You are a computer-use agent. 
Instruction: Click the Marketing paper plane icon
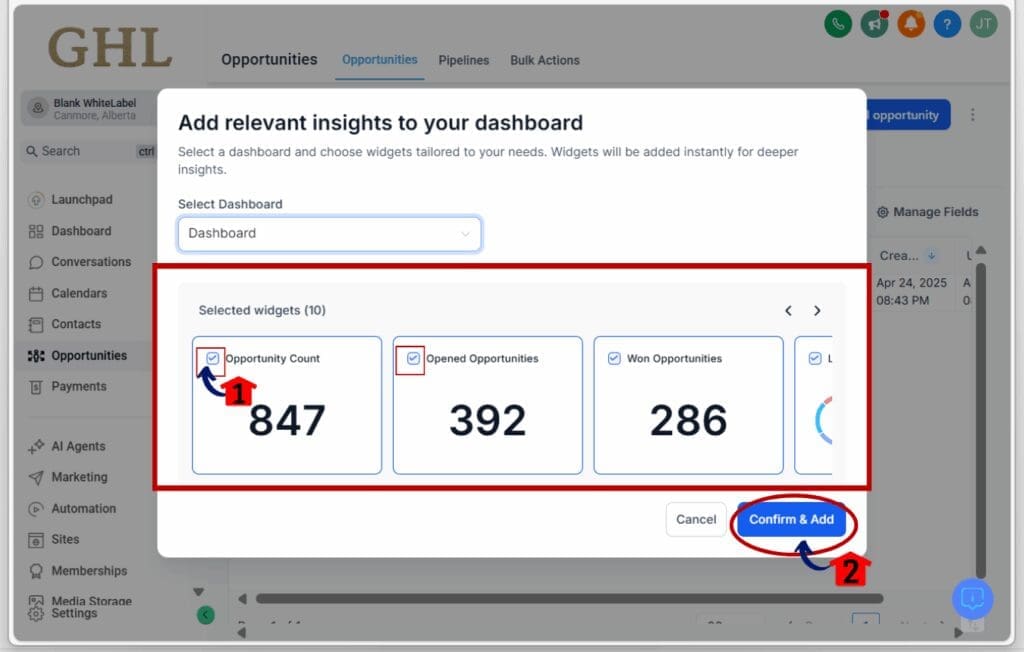36,478
